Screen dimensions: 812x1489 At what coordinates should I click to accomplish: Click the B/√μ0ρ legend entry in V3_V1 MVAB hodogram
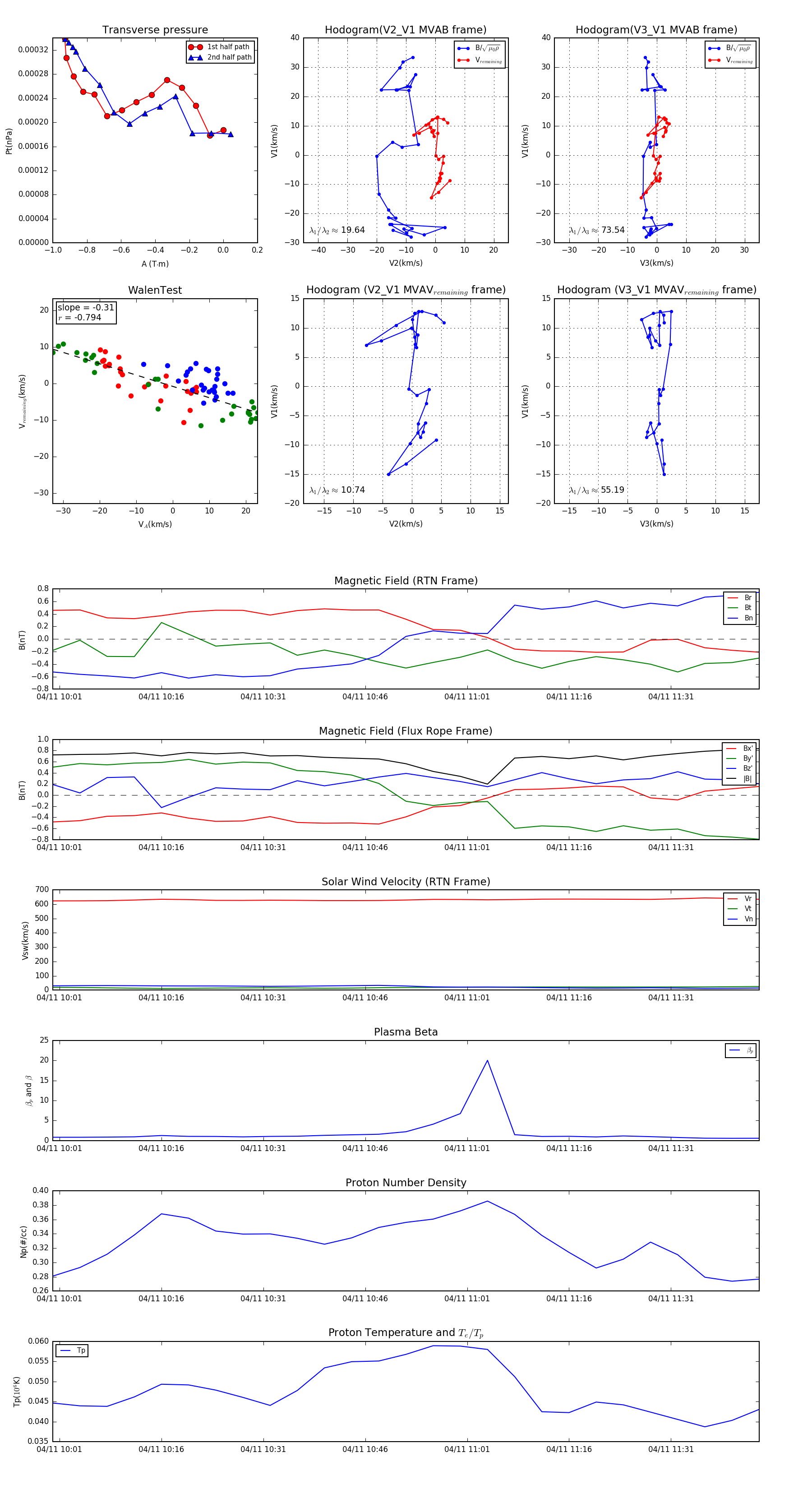coord(730,49)
